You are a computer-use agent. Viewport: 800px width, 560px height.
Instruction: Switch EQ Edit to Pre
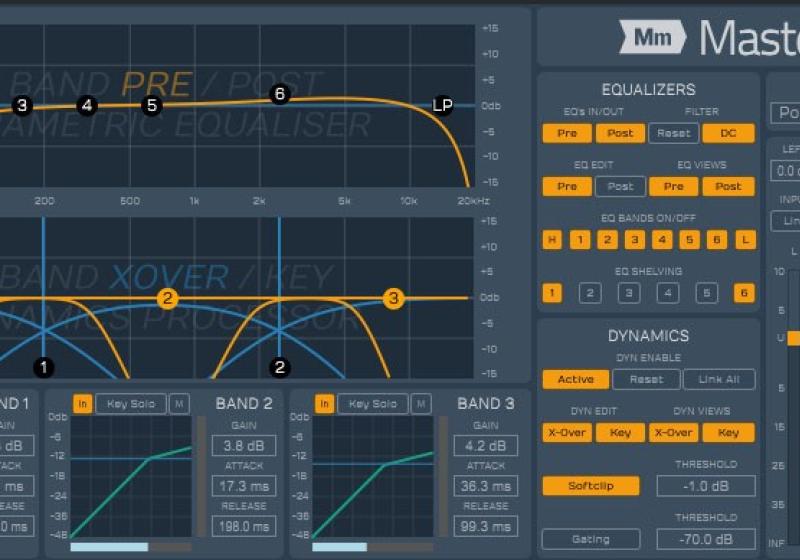click(x=567, y=187)
